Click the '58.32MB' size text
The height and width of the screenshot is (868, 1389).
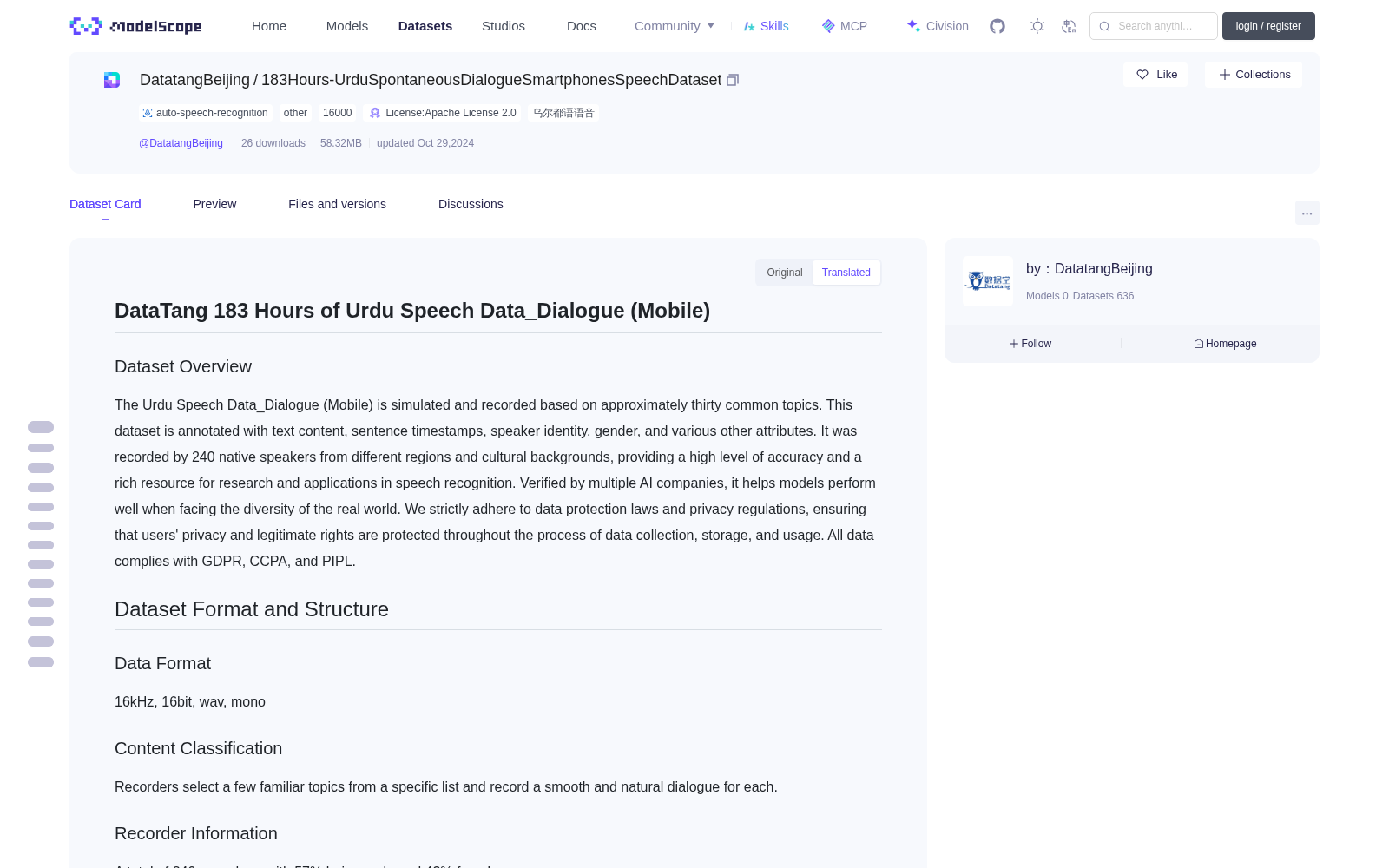[341, 143]
